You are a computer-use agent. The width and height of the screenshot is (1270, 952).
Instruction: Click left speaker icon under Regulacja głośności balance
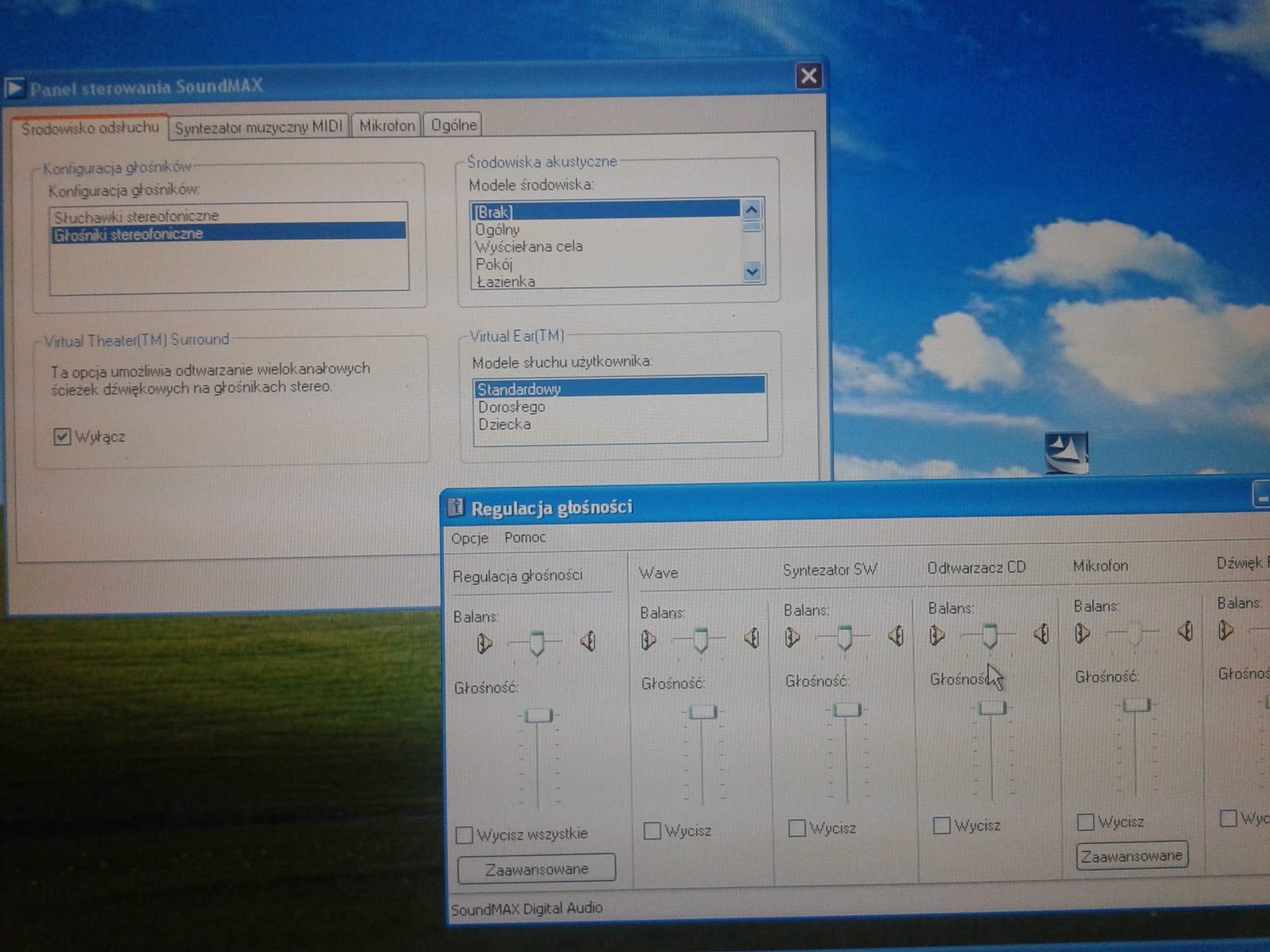[x=484, y=643]
